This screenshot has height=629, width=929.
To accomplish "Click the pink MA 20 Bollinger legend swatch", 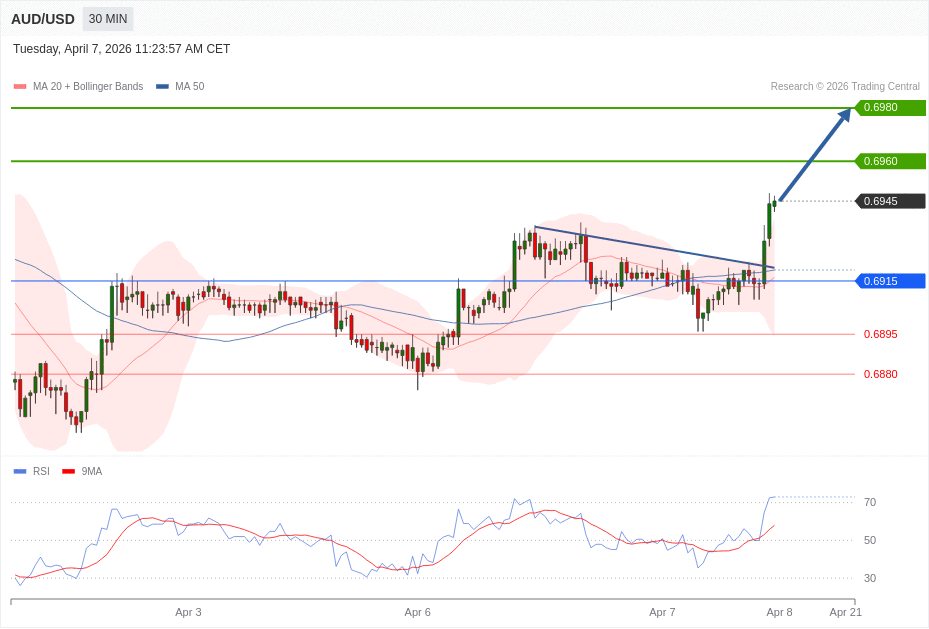I will [20, 87].
